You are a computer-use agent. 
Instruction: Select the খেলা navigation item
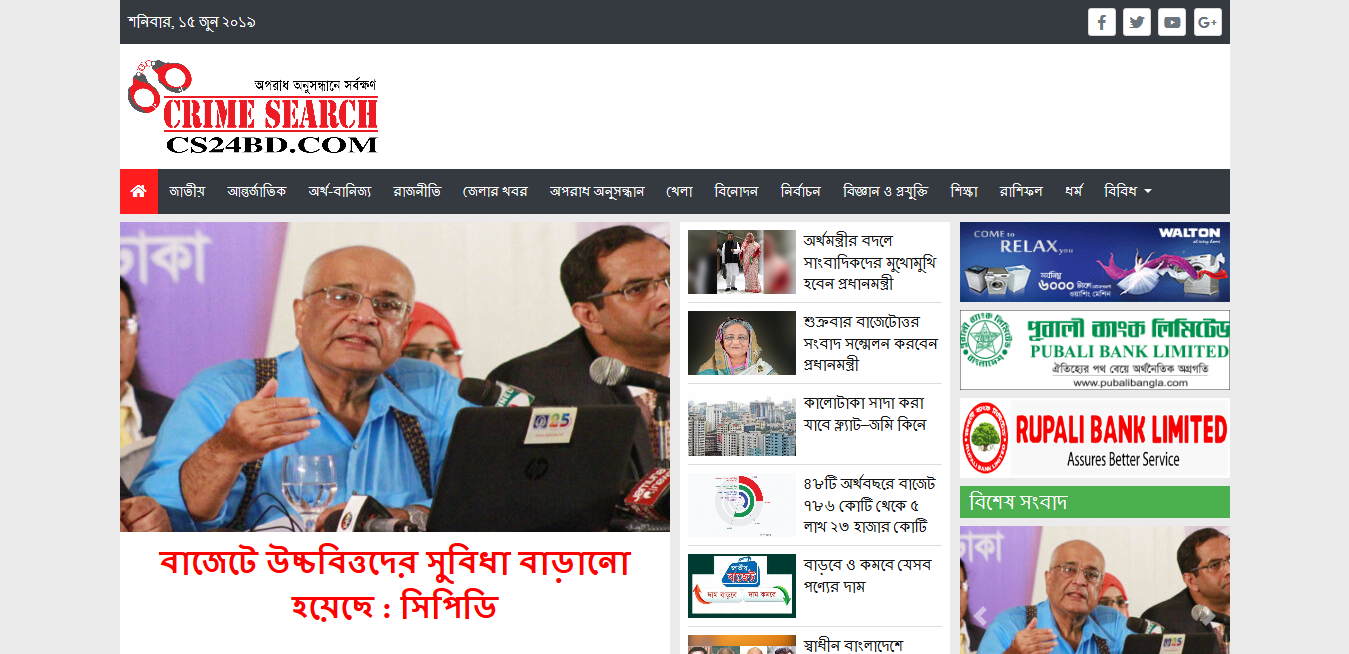pos(679,191)
